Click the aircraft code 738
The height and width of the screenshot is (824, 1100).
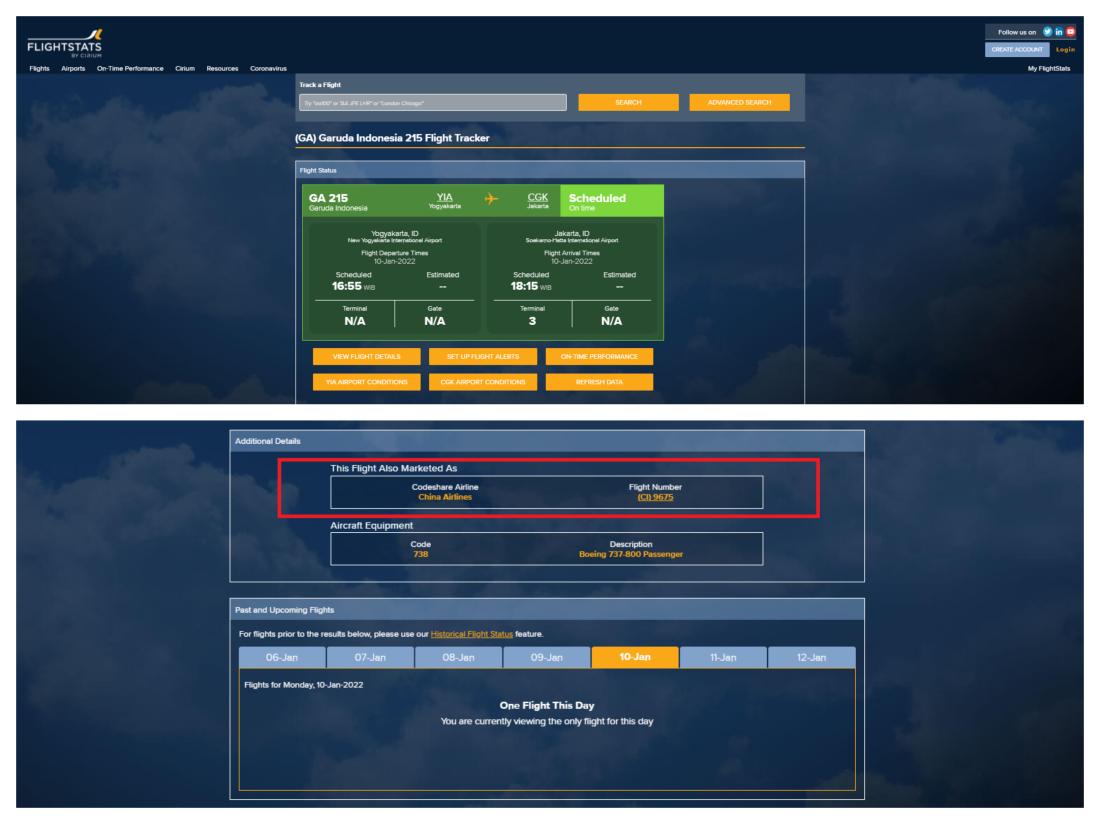420,554
